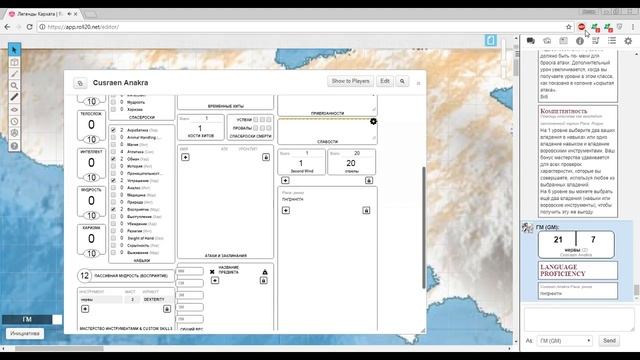Pick the Zoom magnifier tool
640x360 pixels.
(14, 86)
